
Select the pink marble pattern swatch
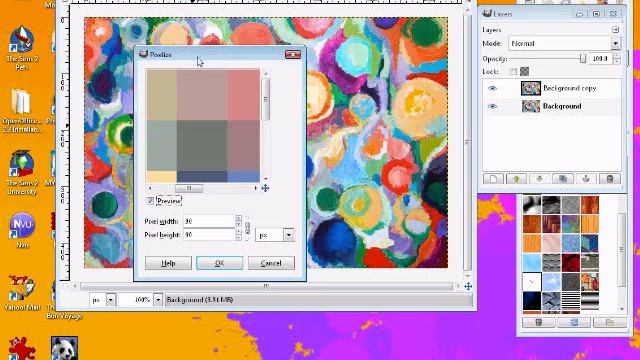(551, 244)
